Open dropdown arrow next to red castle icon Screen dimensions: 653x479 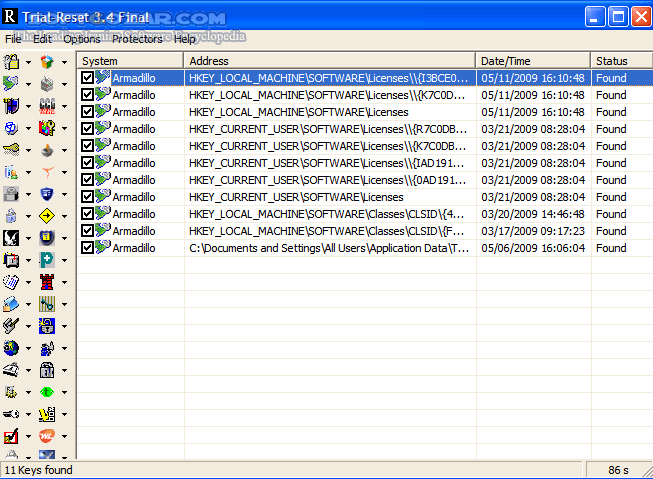[64, 282]
